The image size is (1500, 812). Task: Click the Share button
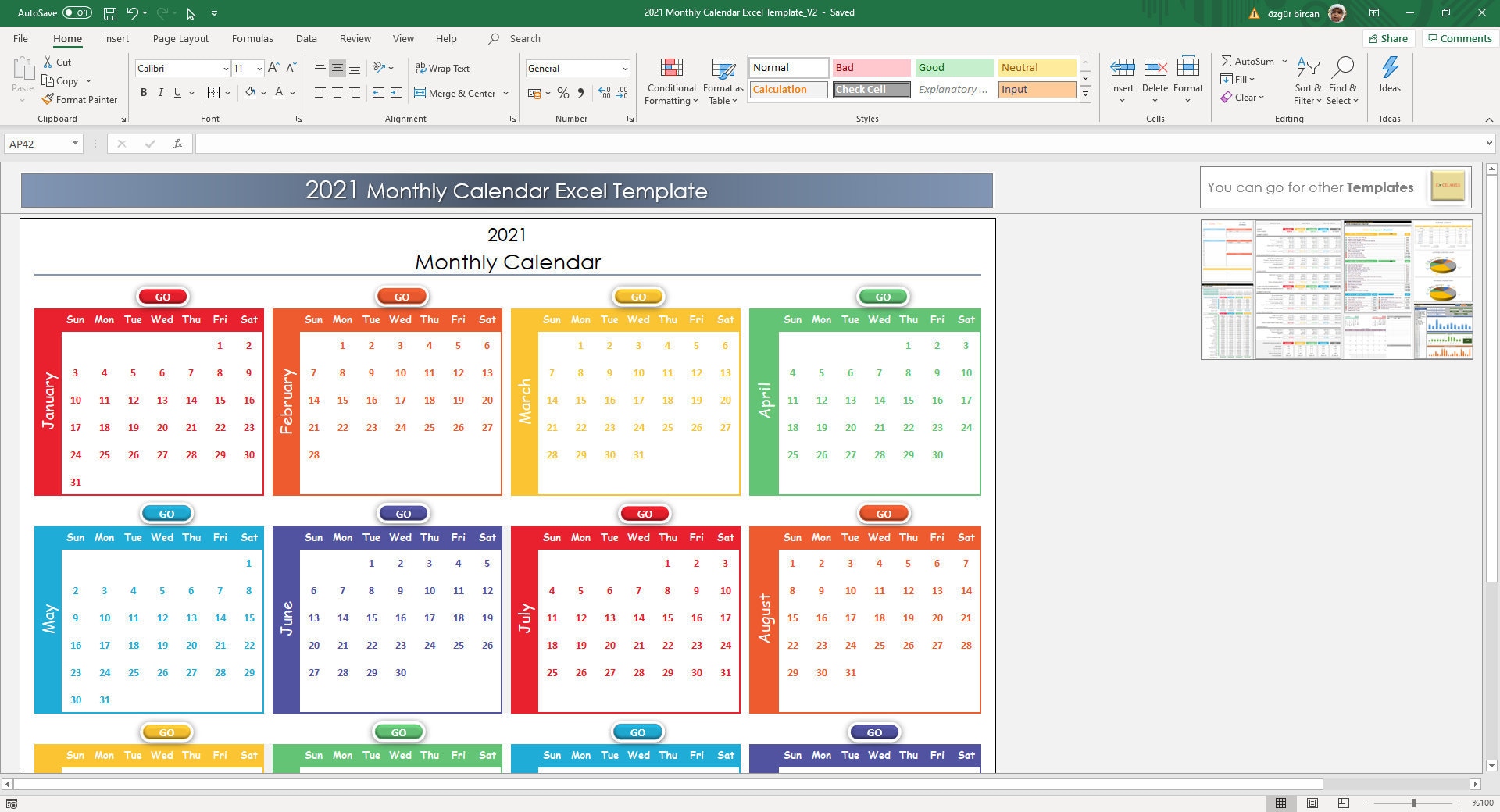click(x=1388, y=38)
